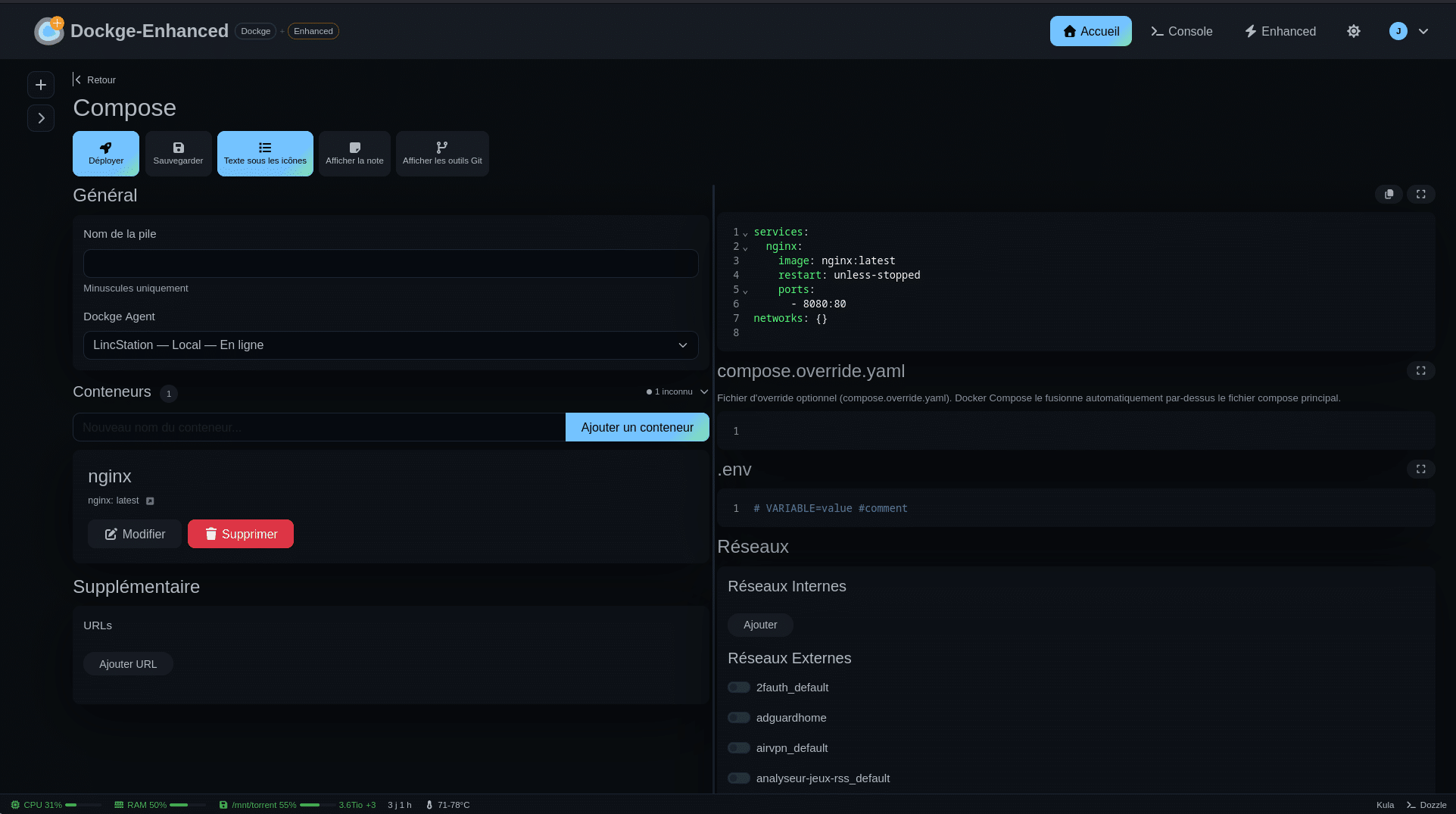The image size is (1456, 814).
Task: Open Dozzle link in status bar
Action: [x=1426, y=805]
